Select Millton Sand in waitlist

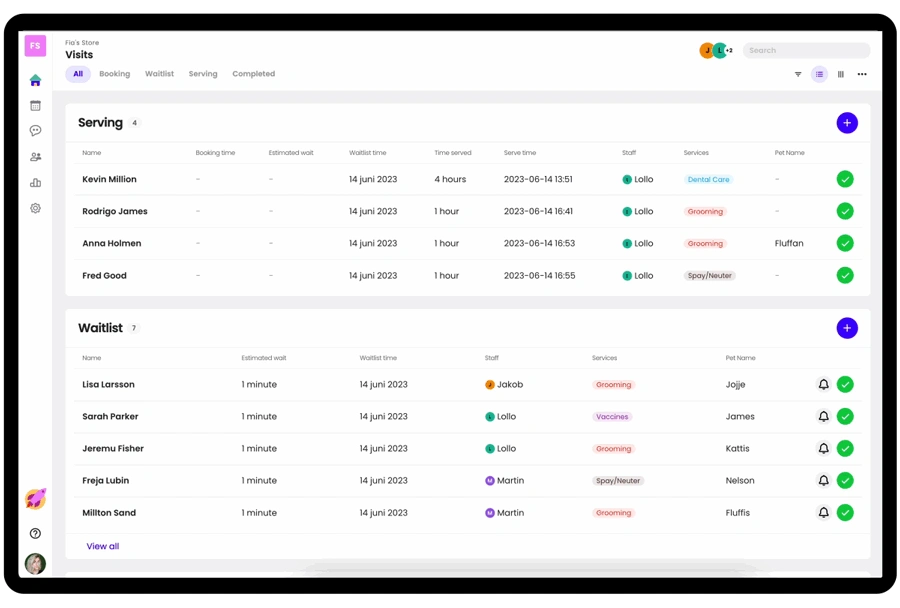(x=467, y=513)
